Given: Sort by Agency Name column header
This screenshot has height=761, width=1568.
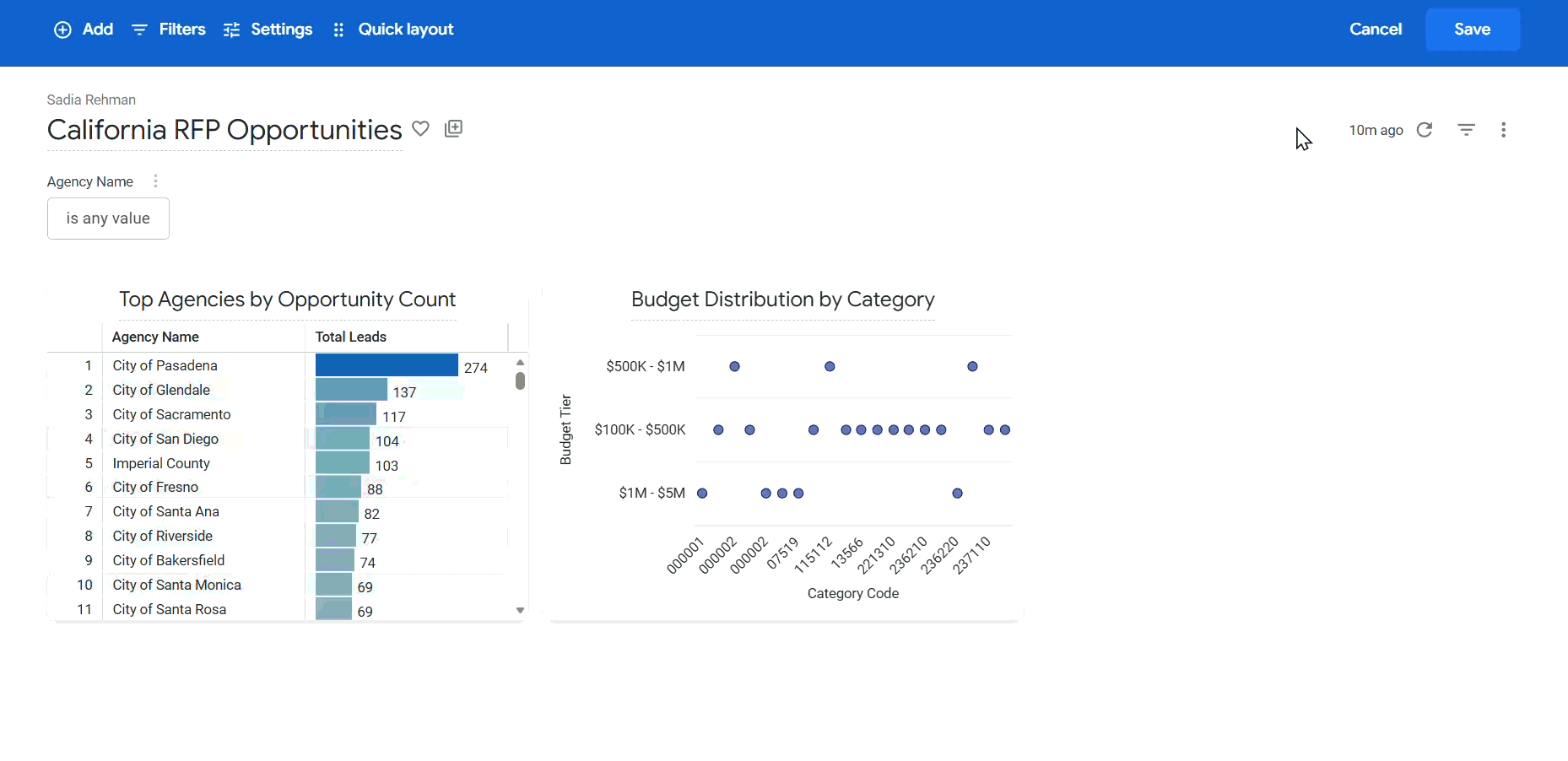Looking at the screenshot, I should coord(155,337).
